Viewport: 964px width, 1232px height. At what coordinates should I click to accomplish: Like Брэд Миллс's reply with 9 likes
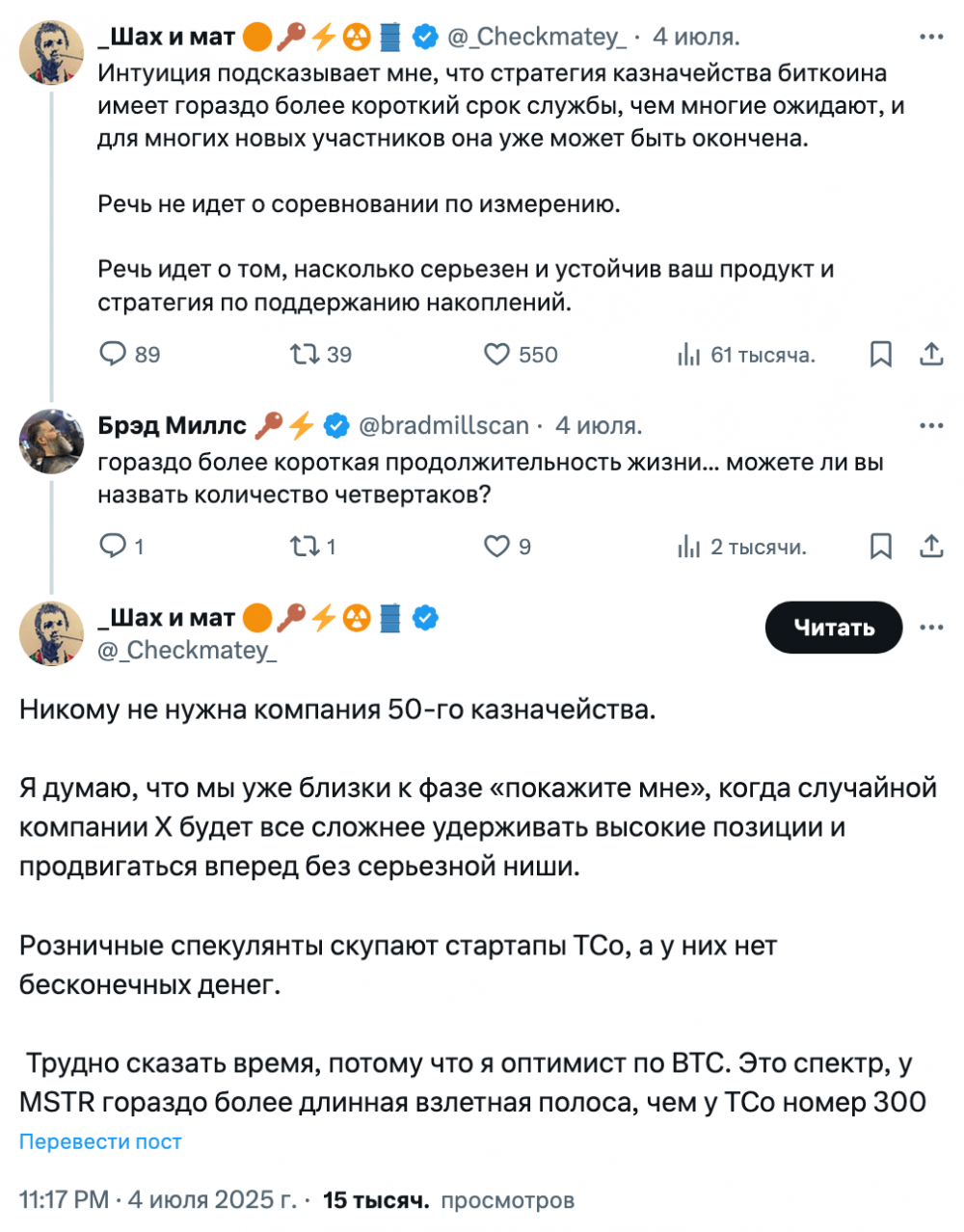pos(496,547)
